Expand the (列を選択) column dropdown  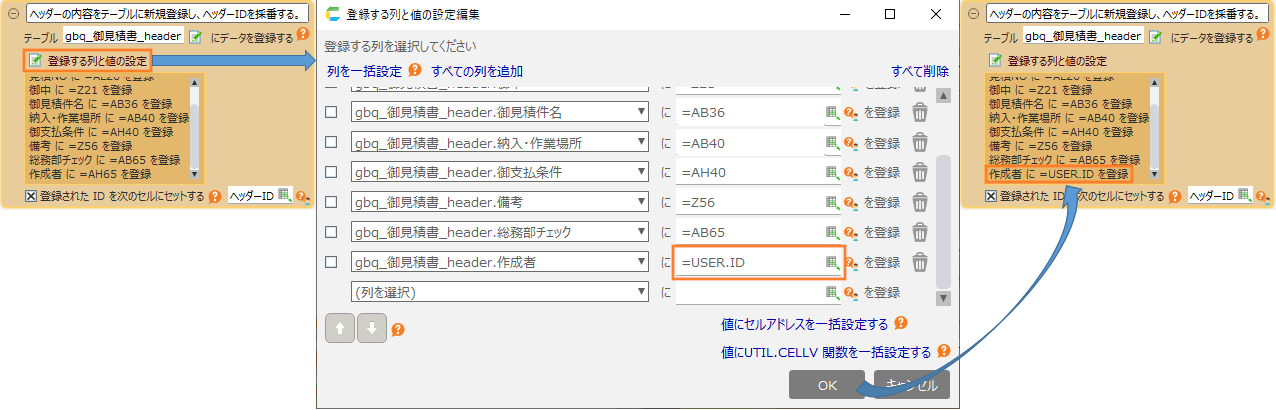click(500, 292)
